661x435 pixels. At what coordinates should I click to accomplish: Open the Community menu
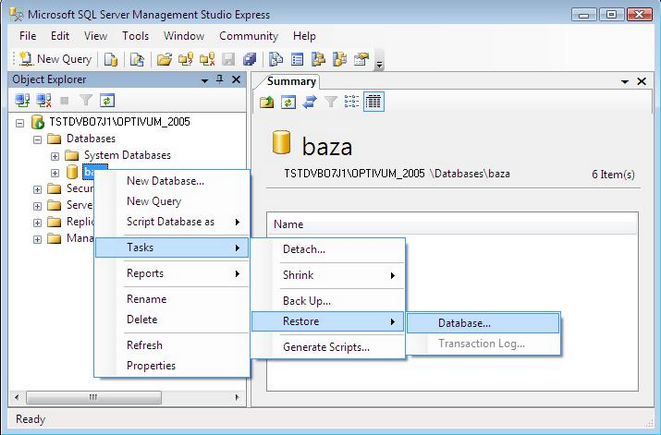(249, 36)
